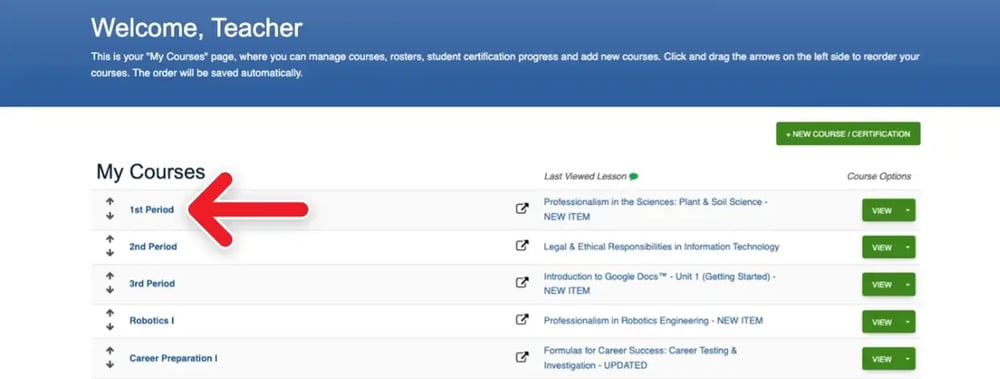Click View button for 2nd Period
The image size is (1000, 379).
[x=881, y=248]
